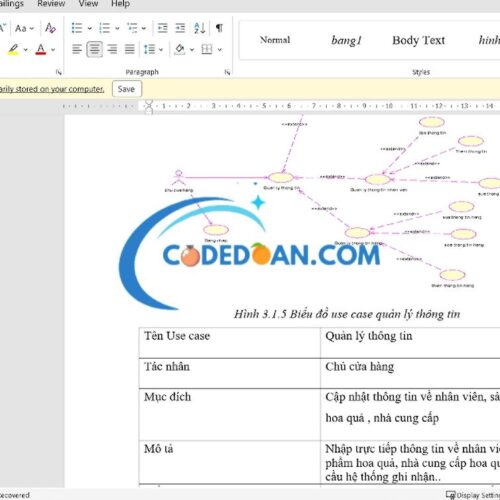Viewport: 500px width, 500px height.
Task: Click the Paragraph group label
Action: [x=142, y=72]
